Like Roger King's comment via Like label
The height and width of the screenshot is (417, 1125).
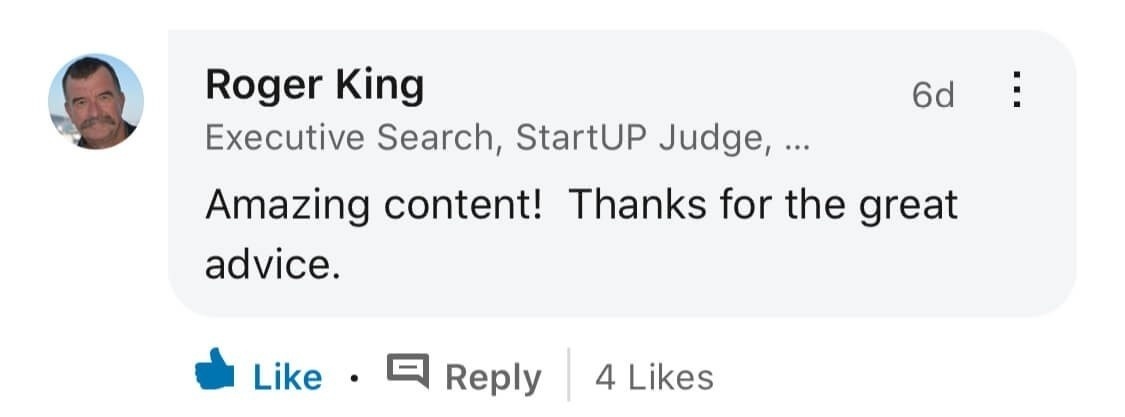[x=287, y=378]
